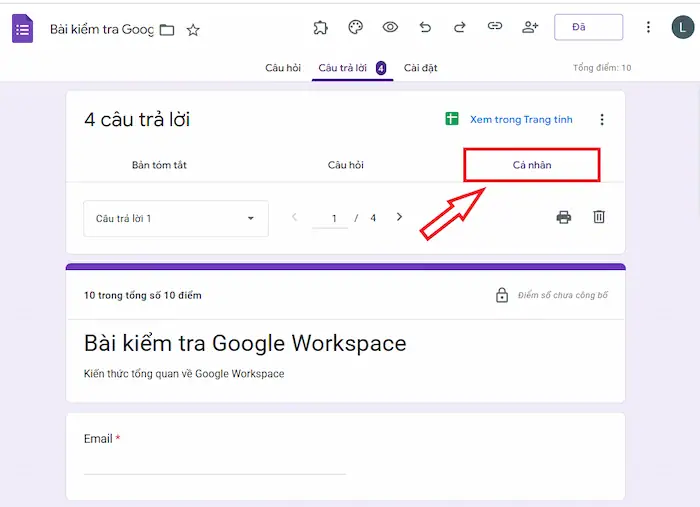
Task: Open the add-ons puzzle icon
Action: pyautogui.click(x=320, y=27)
